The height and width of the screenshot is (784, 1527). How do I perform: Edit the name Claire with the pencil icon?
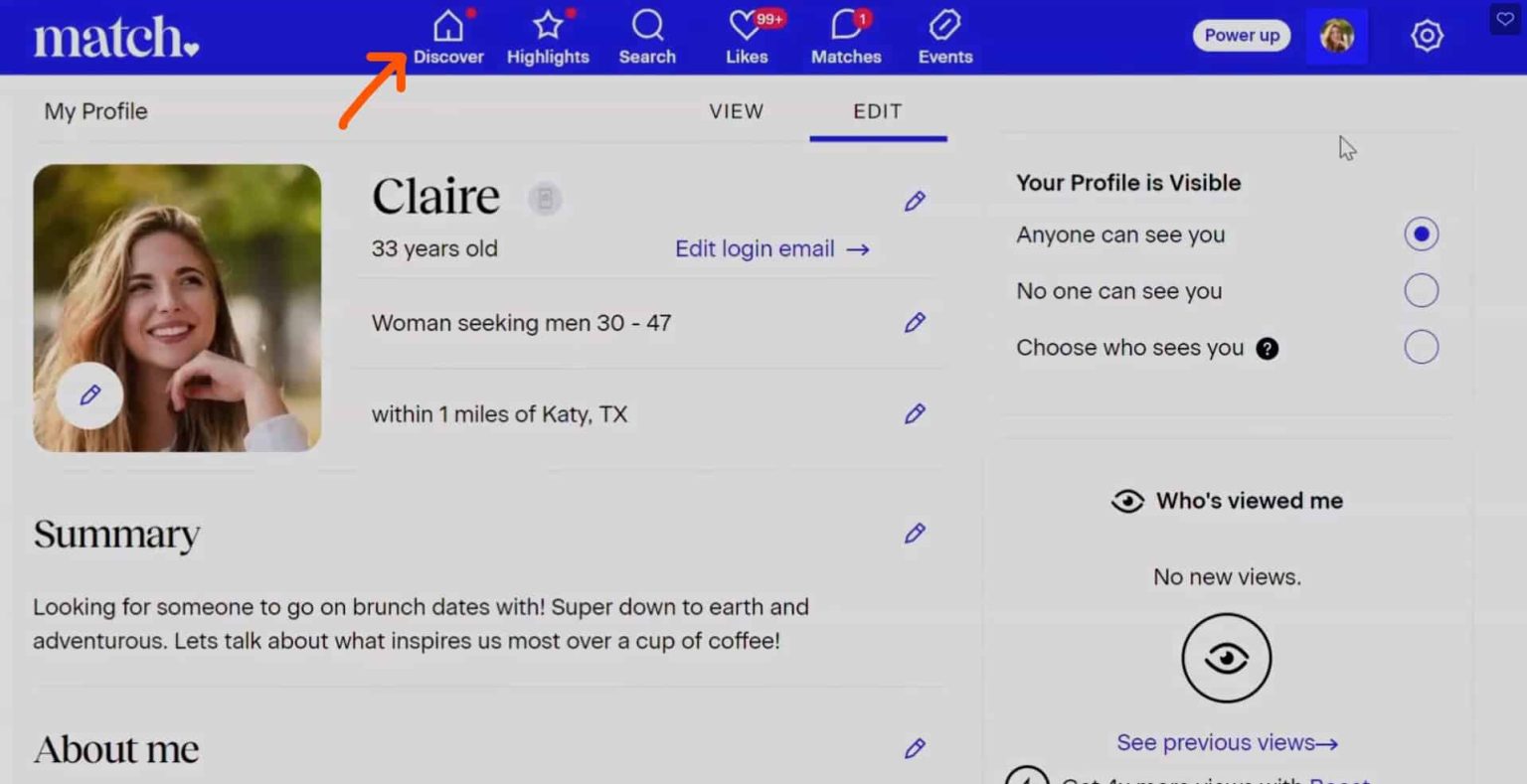coord(915,201)
